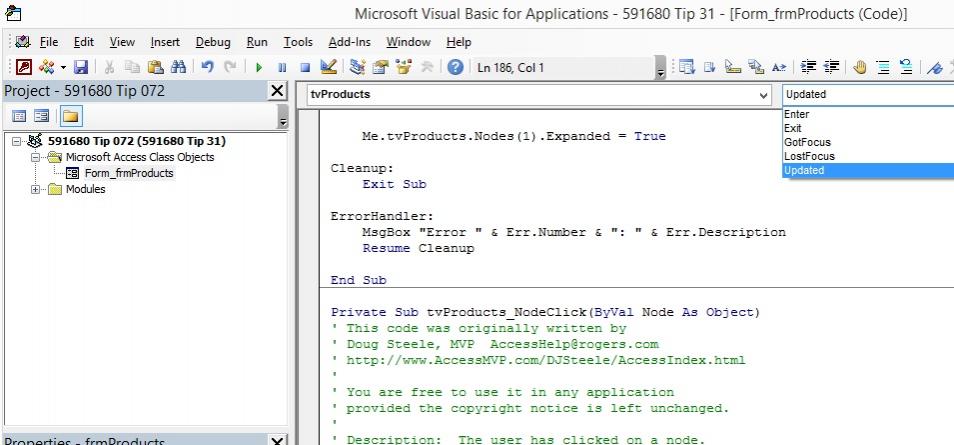Click the Uncomment Block icon
The image size is (954, 445).
click(x=906, y=67)
